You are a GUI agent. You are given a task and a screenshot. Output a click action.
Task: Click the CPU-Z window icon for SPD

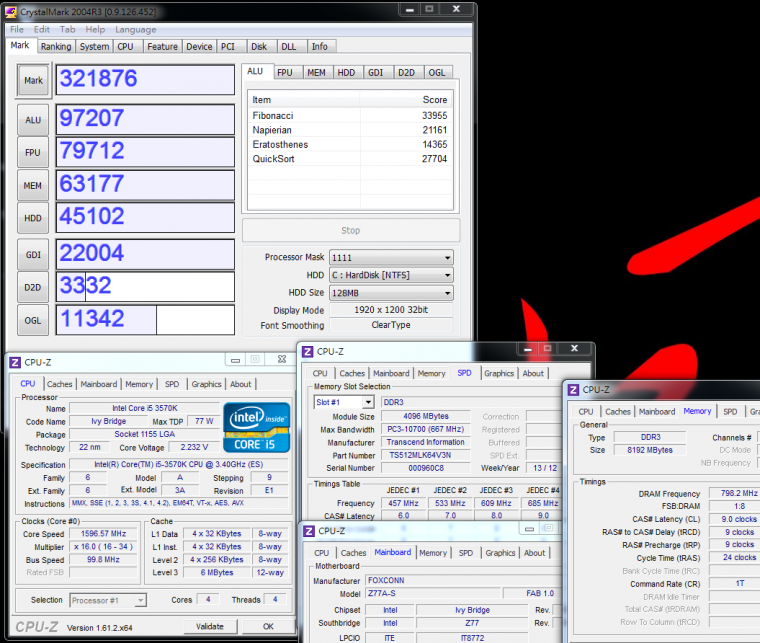[307, 351]
